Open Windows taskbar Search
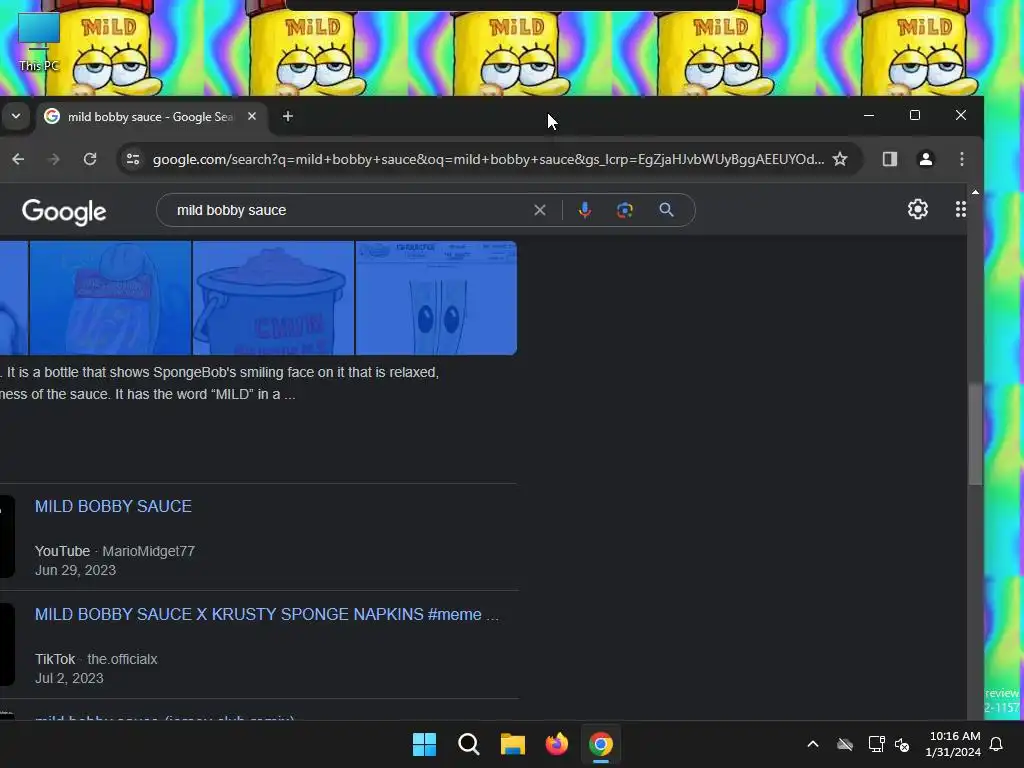This screenshot has width=1024, height=768. (468, 744)
